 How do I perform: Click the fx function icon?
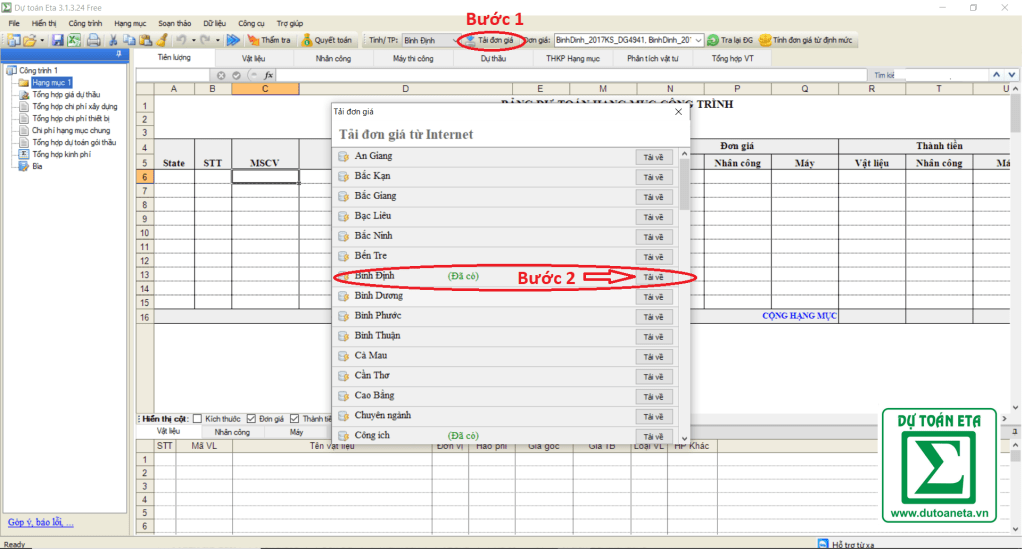[x=268, y=75]
